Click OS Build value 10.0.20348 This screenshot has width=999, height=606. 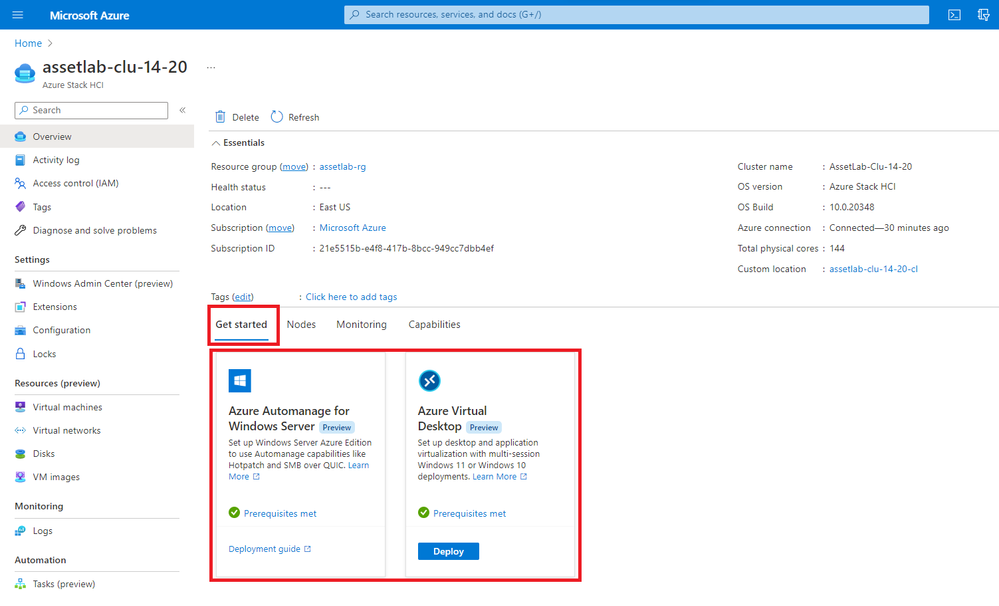point(852,207)
